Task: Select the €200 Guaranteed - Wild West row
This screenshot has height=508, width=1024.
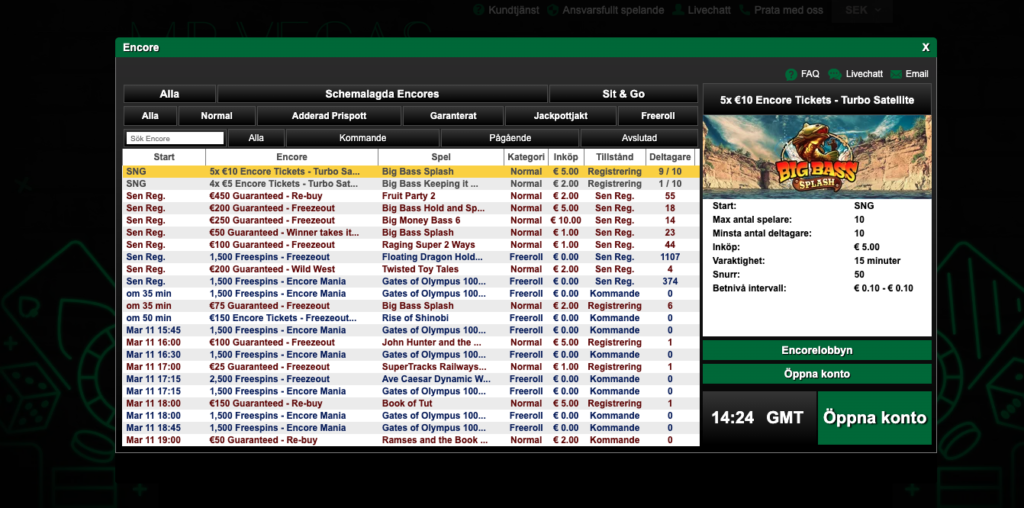Action: point(411,269)
